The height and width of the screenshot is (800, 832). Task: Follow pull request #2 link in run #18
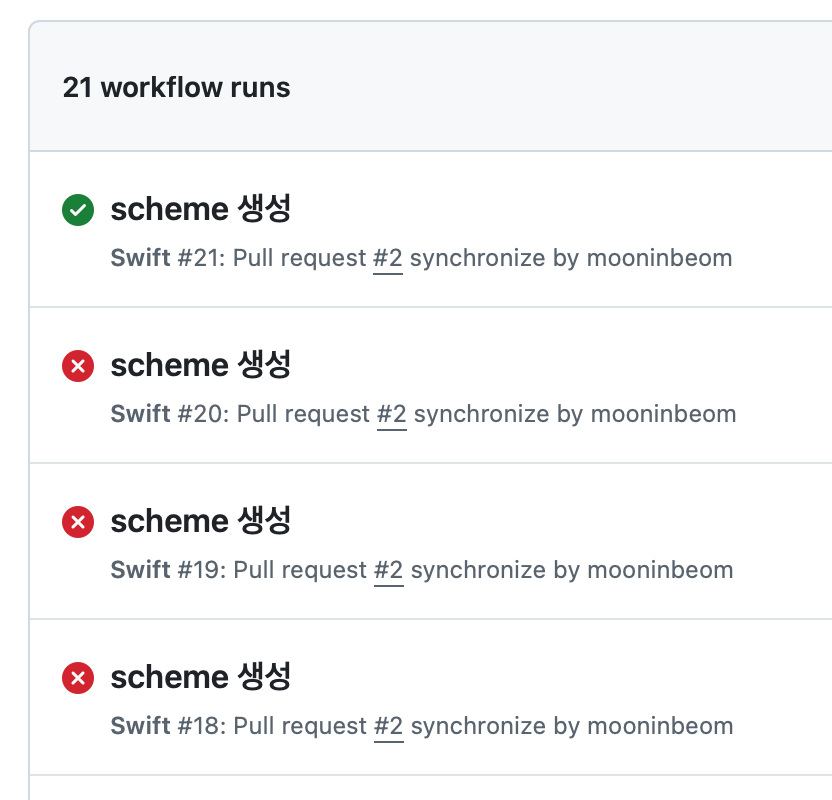[x=388, y=726]
